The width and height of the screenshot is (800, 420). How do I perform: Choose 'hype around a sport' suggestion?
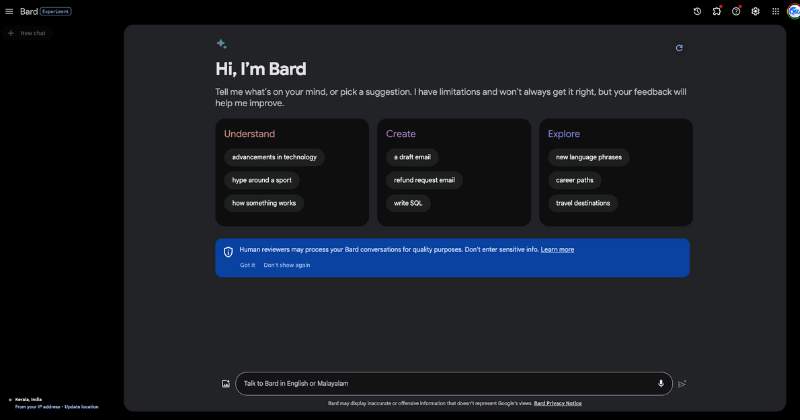tap(262, 180)
